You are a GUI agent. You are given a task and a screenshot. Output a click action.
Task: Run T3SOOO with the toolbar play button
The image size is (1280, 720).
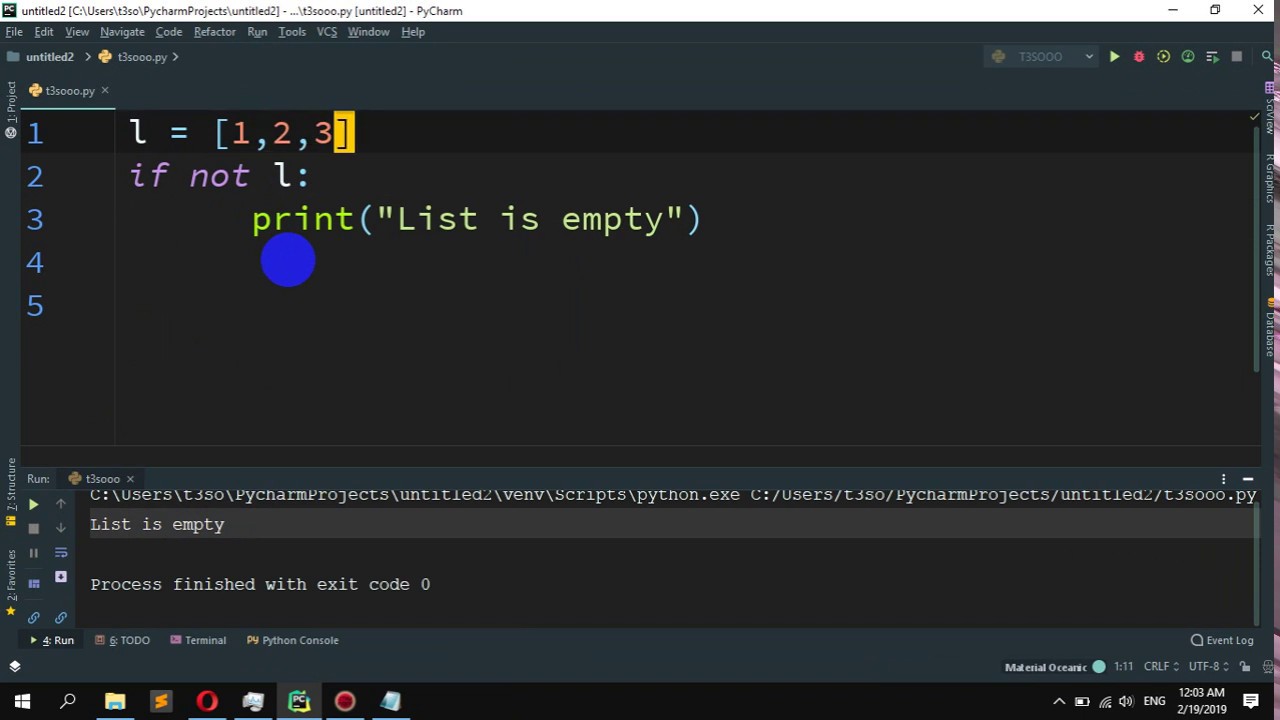pos(1114,57)
